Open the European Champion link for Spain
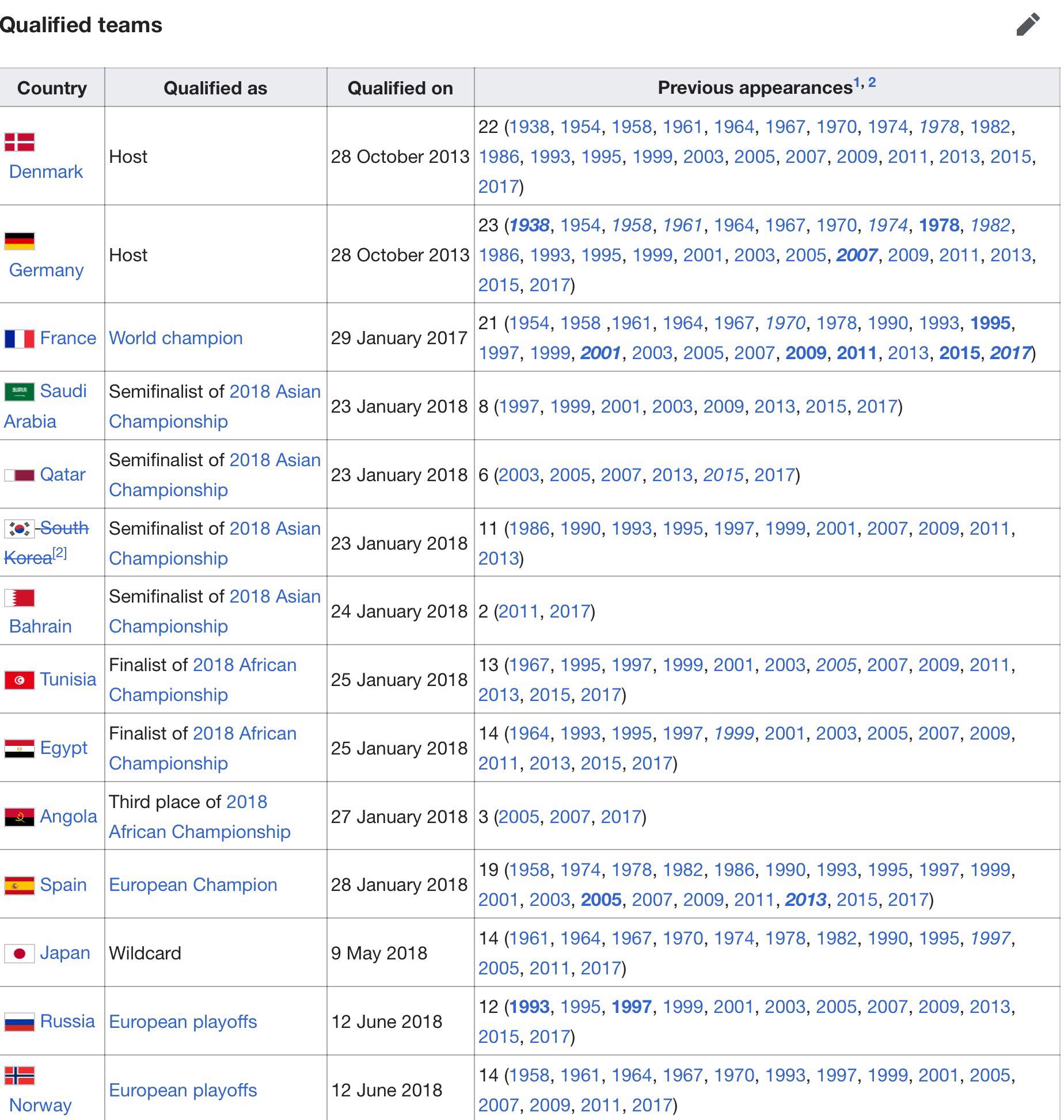This screenshot has width=1064, height=1120. (193, 885)
